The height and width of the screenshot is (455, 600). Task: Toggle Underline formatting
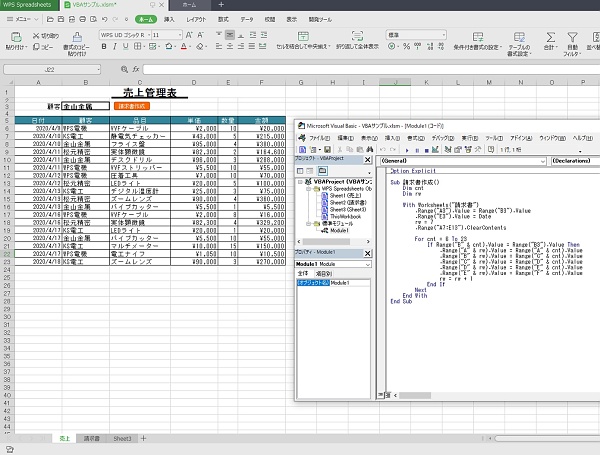(x=126, y=46)
